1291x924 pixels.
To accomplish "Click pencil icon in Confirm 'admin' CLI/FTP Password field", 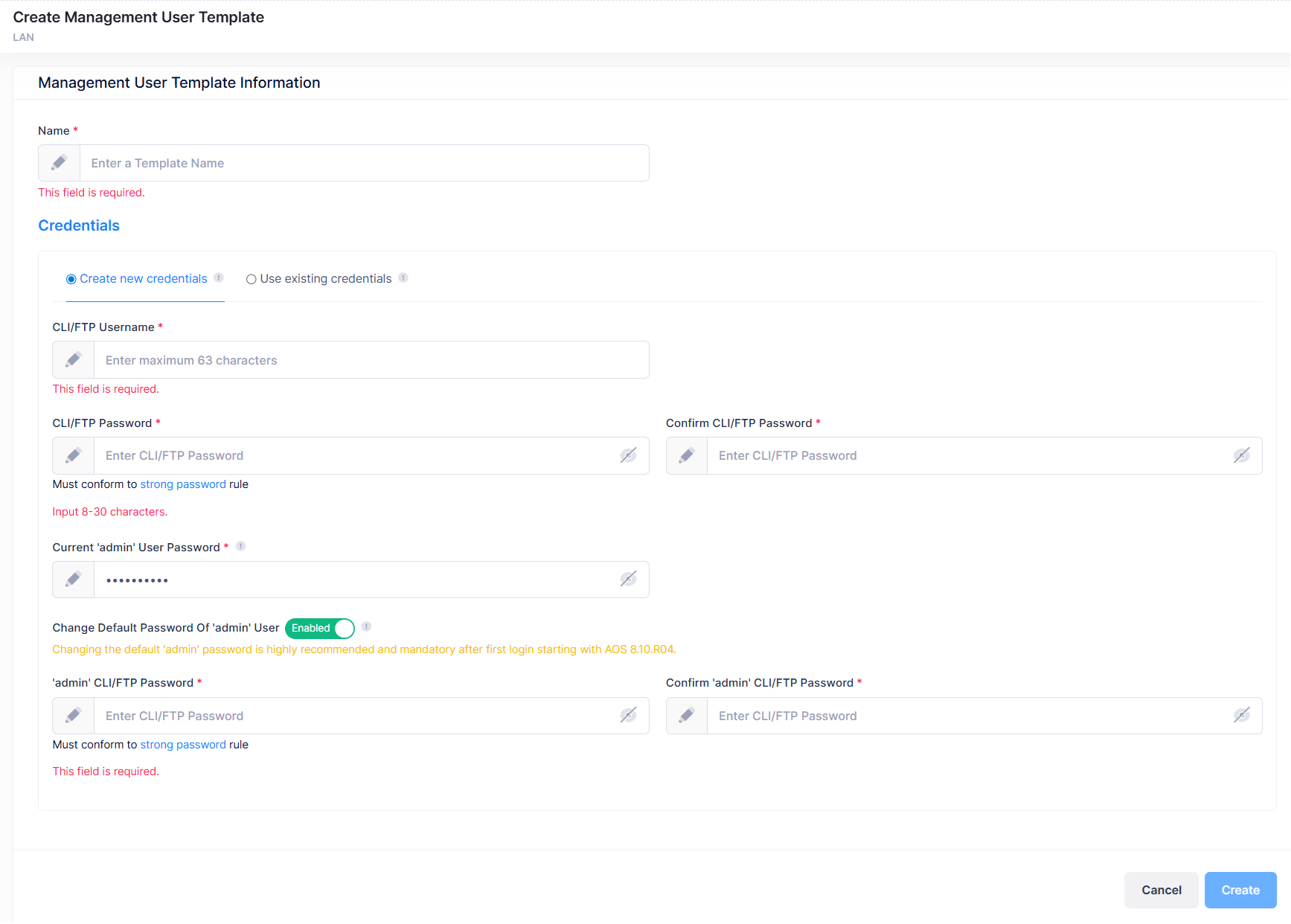I will [x=687, y=716].
